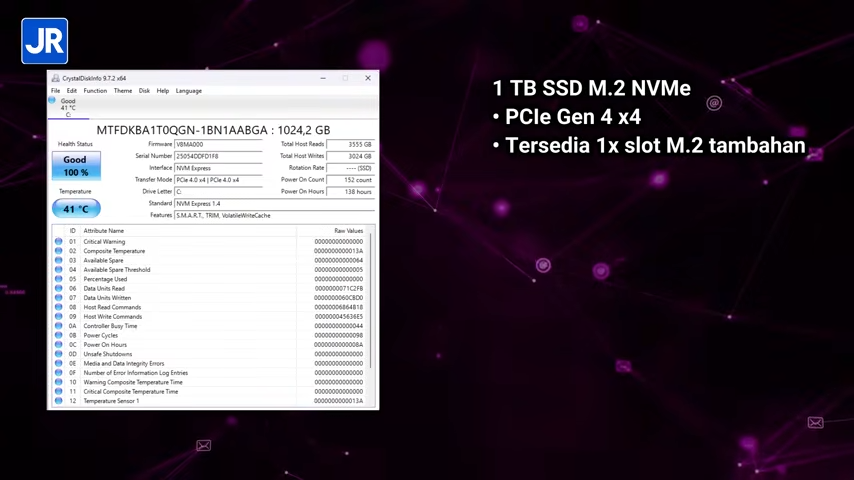Click the Host Write Commands status circle icon
Screen dimensions: 854x480
pyautogui.click(x=58, y=316)
